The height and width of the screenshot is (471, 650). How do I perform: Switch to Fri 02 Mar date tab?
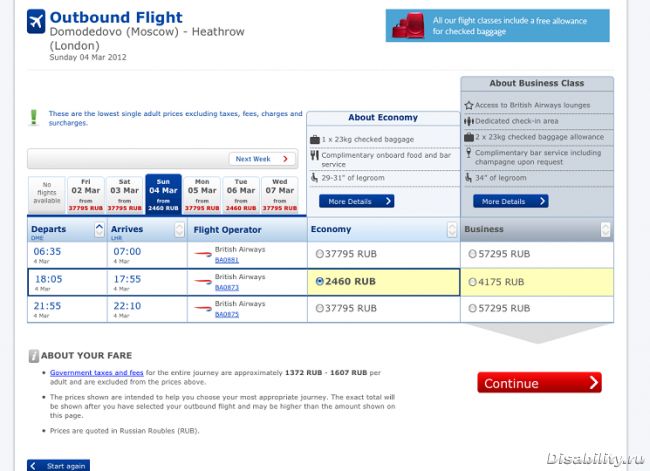(84, 194)
